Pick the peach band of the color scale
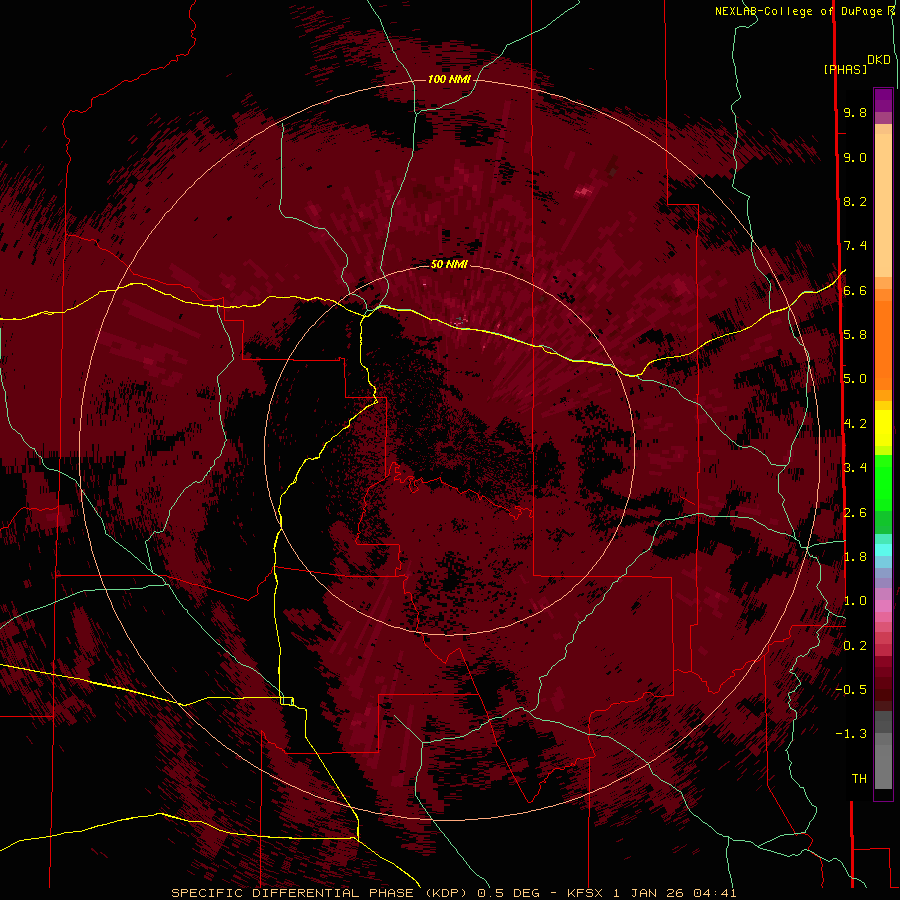The width and height of the screenshot is (900, 900). [883, 205]
